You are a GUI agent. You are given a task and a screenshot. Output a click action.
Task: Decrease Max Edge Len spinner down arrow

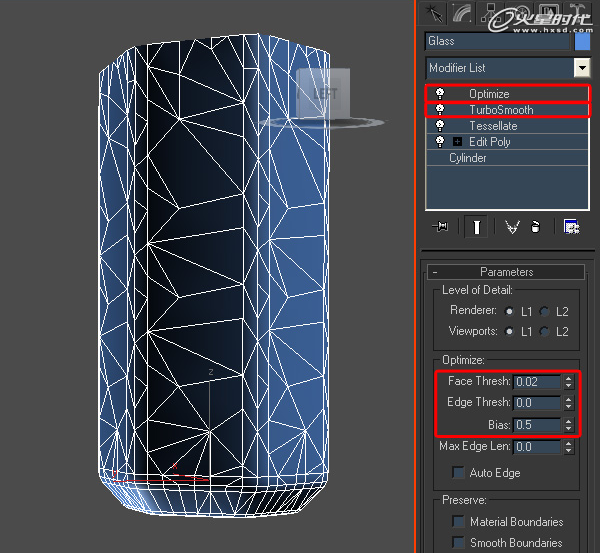(569, 450)
